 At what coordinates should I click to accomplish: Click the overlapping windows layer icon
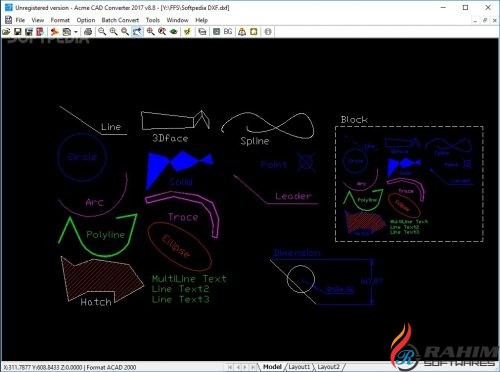point(202,32)
